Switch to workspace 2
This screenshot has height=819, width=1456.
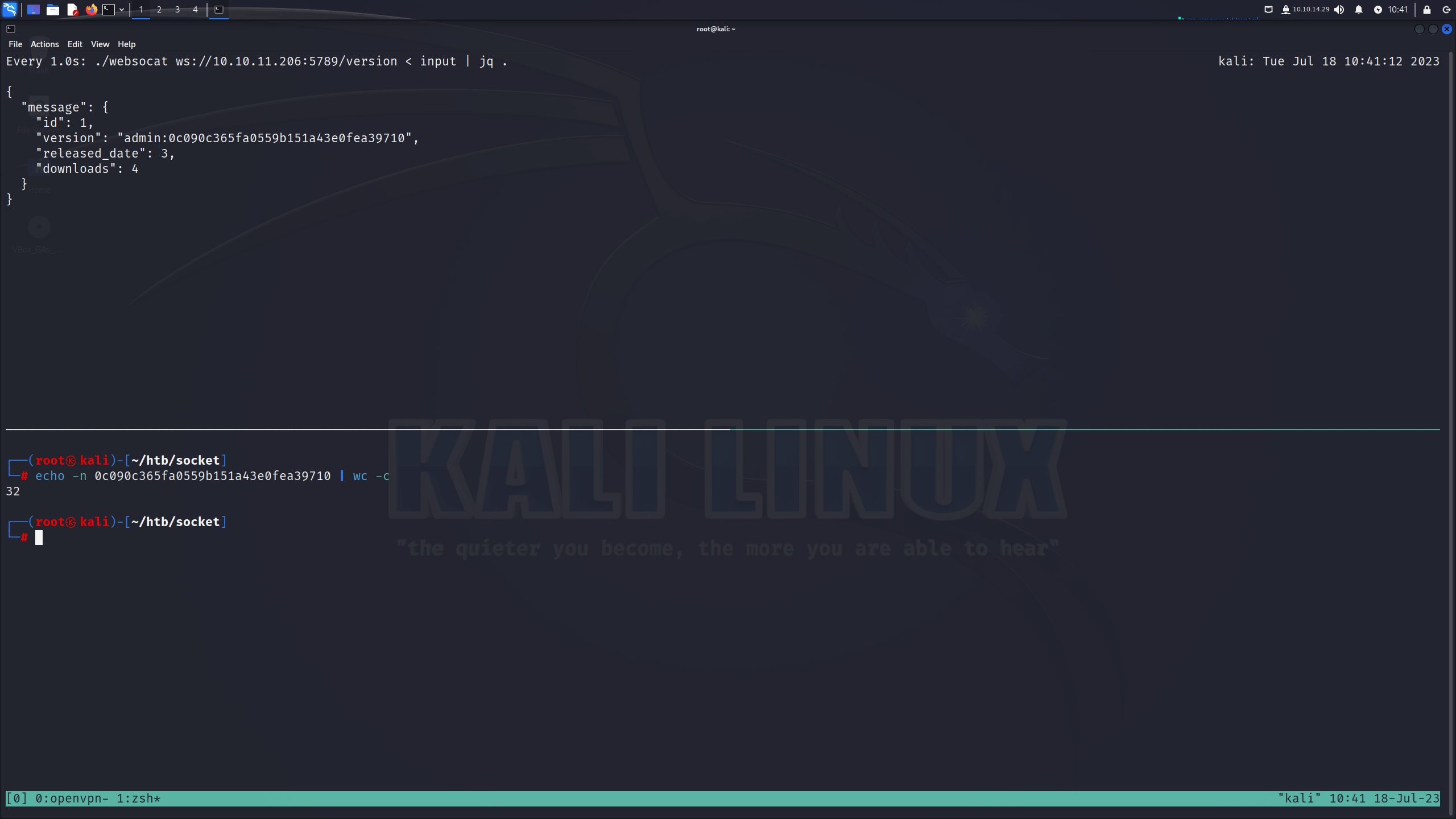pyautogui.click(x=159, y=10)
